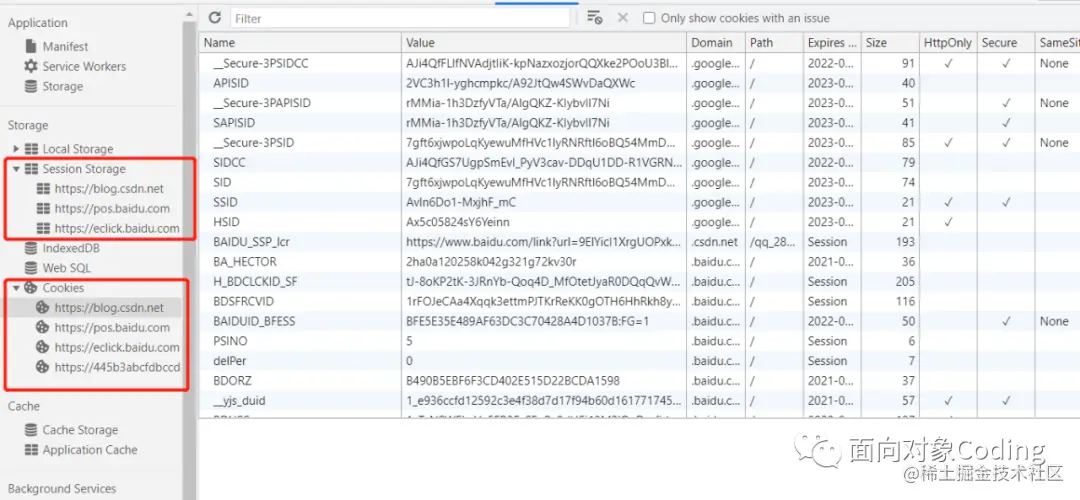Click the IndexedDB database icon

(x=31, y=248)
